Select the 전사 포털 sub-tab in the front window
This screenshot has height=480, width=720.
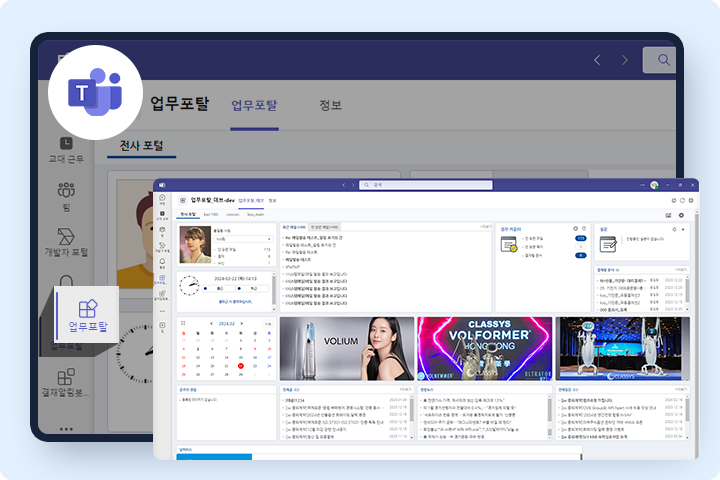(188, 215)
